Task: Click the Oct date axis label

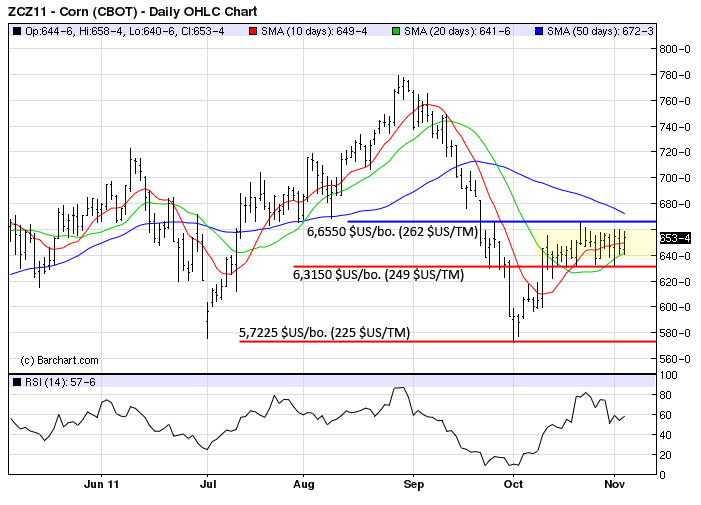Action: pyautogui.click(x=513, y=484)
